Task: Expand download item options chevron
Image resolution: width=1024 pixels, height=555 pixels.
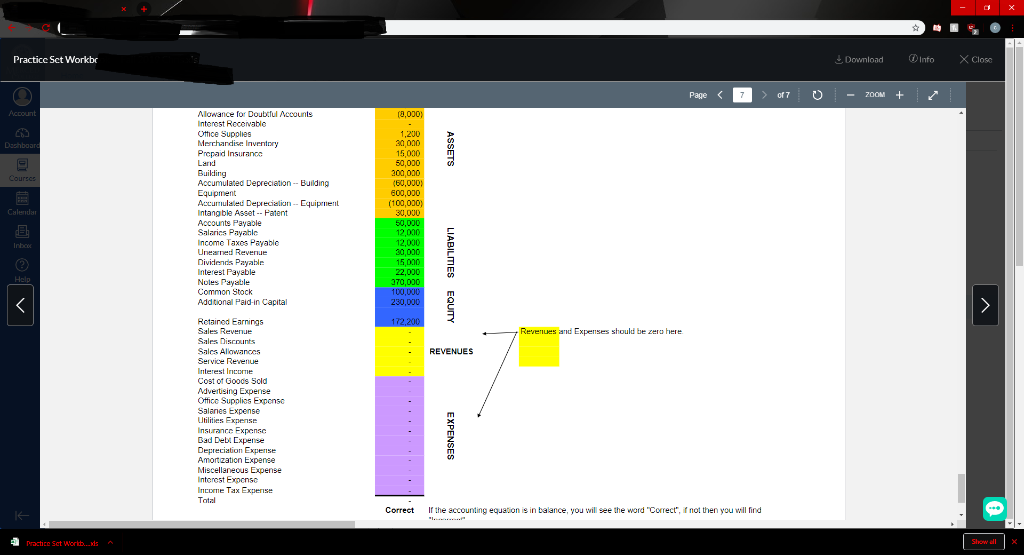Action: (x=110, y=543)
